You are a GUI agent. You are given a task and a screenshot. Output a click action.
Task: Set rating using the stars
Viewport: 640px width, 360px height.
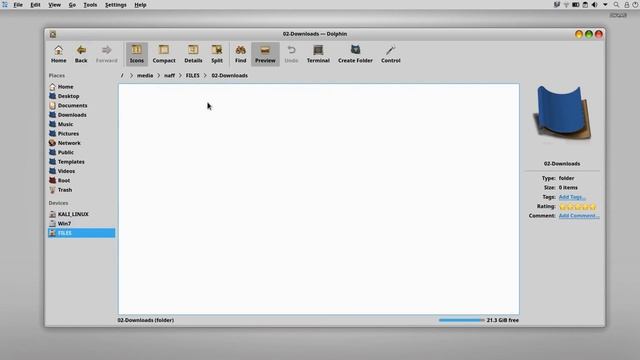click(x=578, y=207)
